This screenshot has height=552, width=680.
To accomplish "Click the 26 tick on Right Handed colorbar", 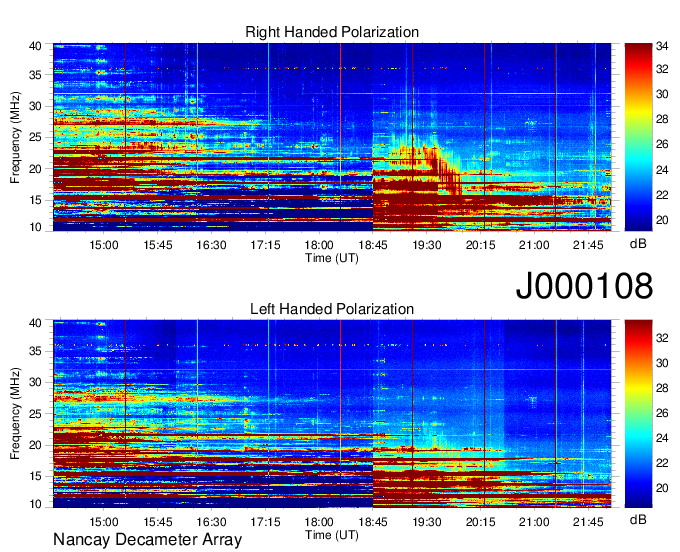I will point(662,144).
